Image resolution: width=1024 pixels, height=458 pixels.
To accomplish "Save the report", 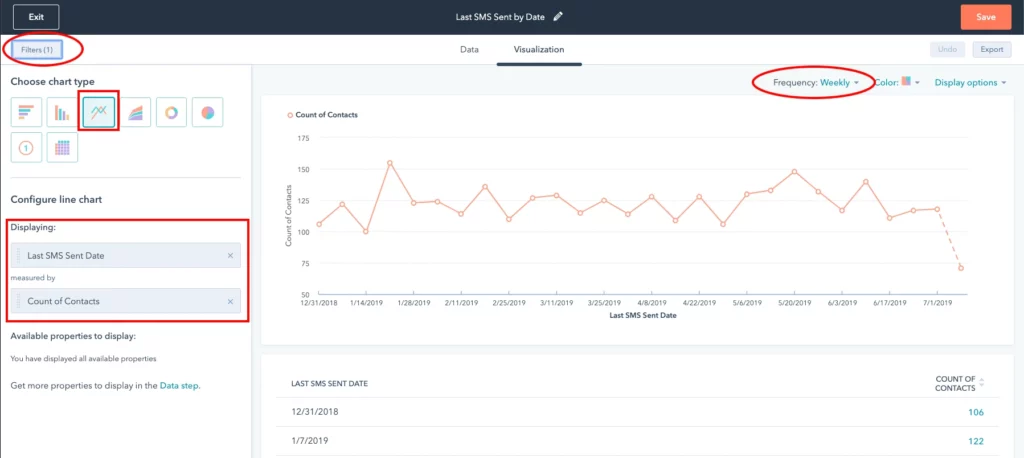I will coord(985,17).
